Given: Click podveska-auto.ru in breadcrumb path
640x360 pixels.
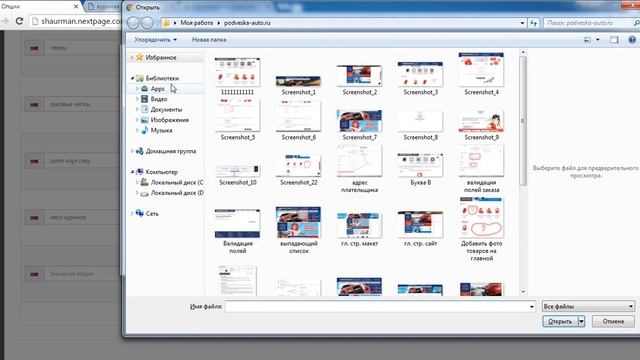Looking at the screenshot, I should coord(247,23).
